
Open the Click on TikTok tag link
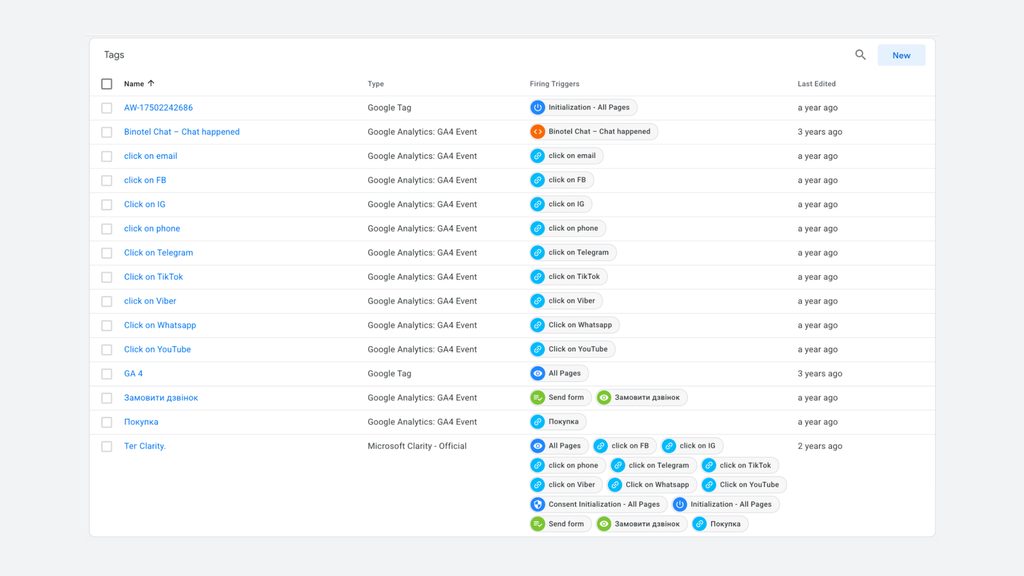[153, 277]
